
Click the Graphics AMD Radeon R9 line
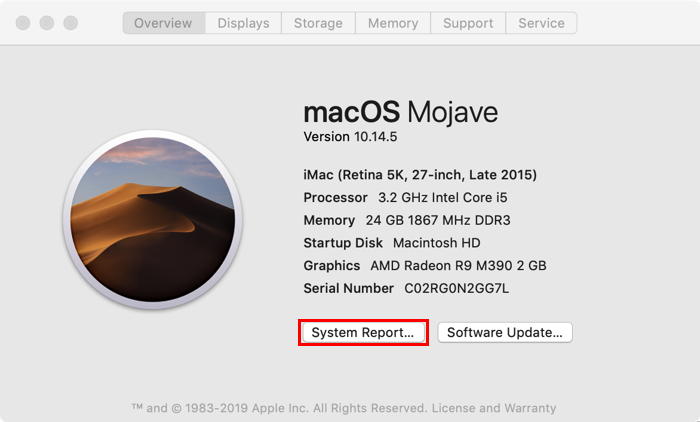pos(425,266)
